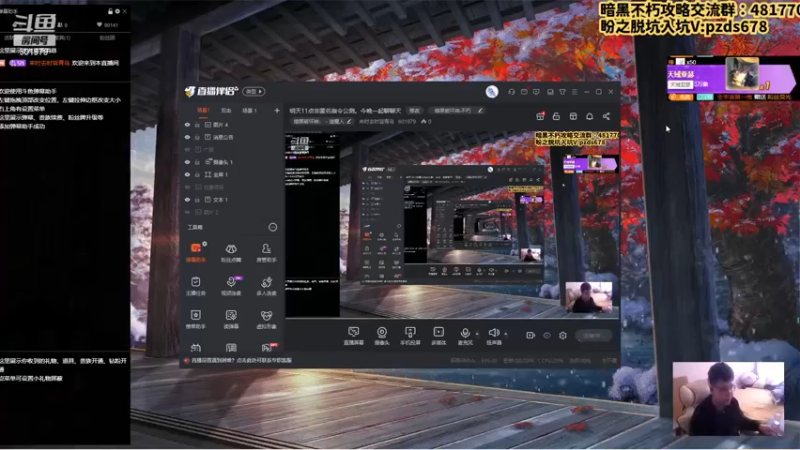The image size is (800, 450).
Task: Click the padlock icon above the preview
Action: tap(556, 116)
